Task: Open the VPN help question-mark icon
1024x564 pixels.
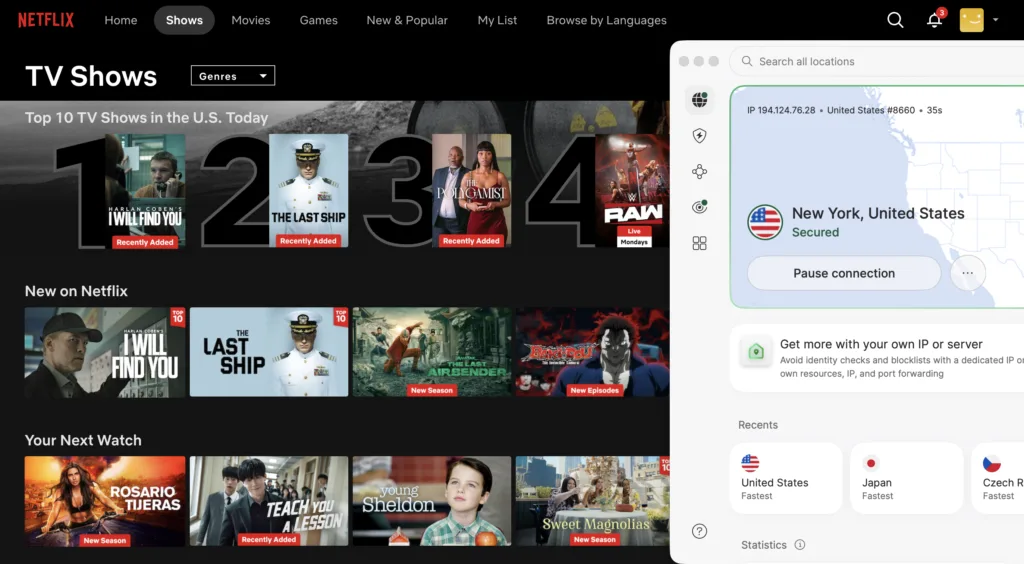Action: pos(699,531)
